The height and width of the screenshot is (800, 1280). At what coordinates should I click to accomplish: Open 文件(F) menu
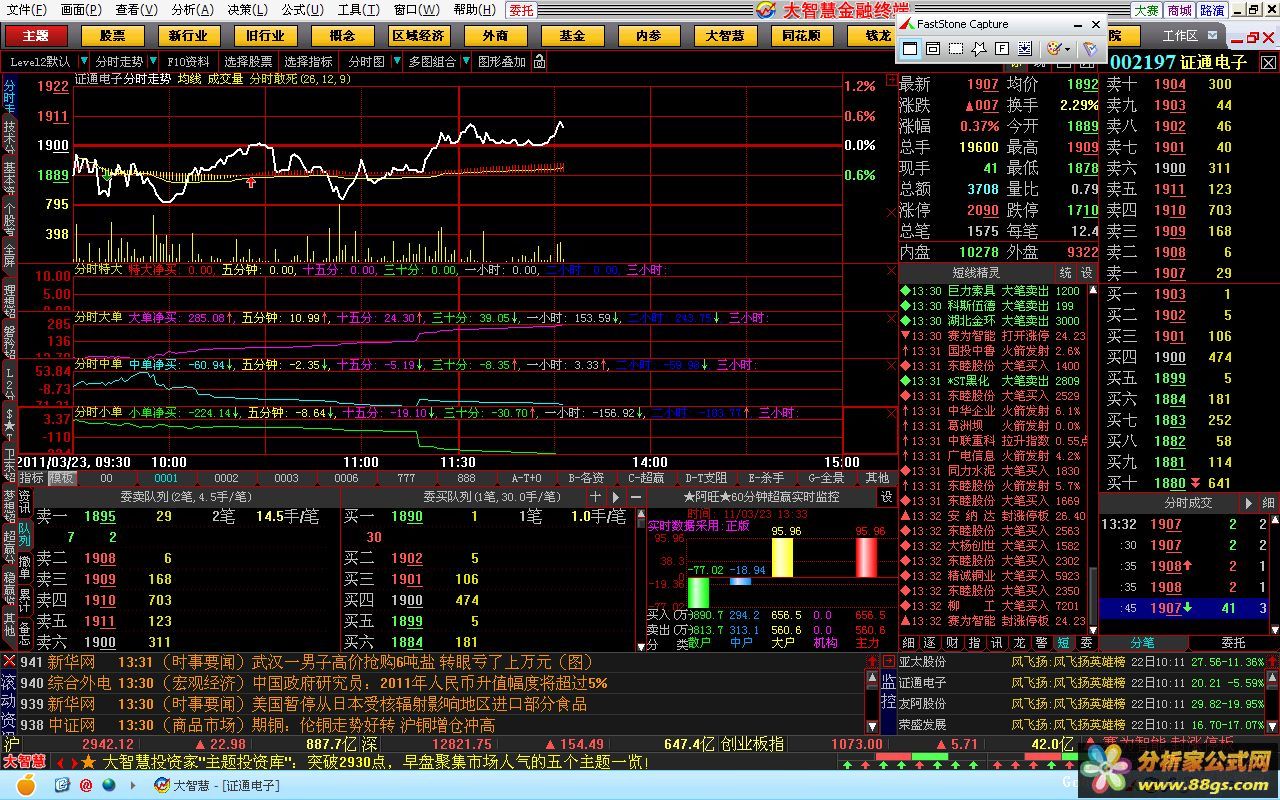coord(26,9)
